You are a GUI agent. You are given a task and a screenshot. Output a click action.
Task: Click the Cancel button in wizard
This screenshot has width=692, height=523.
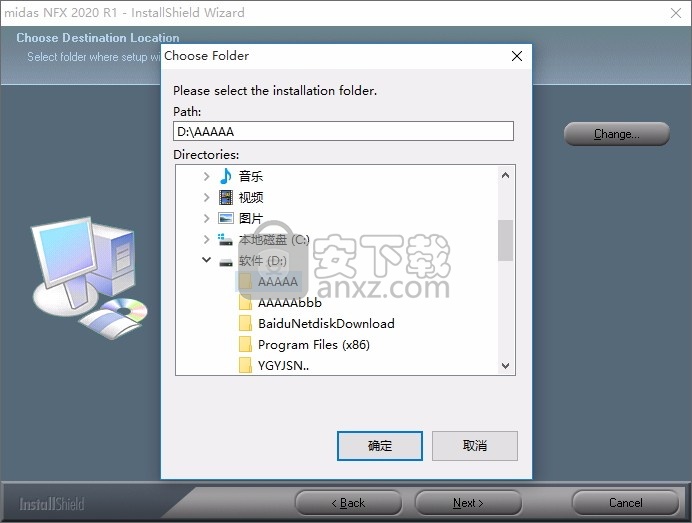point(625,503)
